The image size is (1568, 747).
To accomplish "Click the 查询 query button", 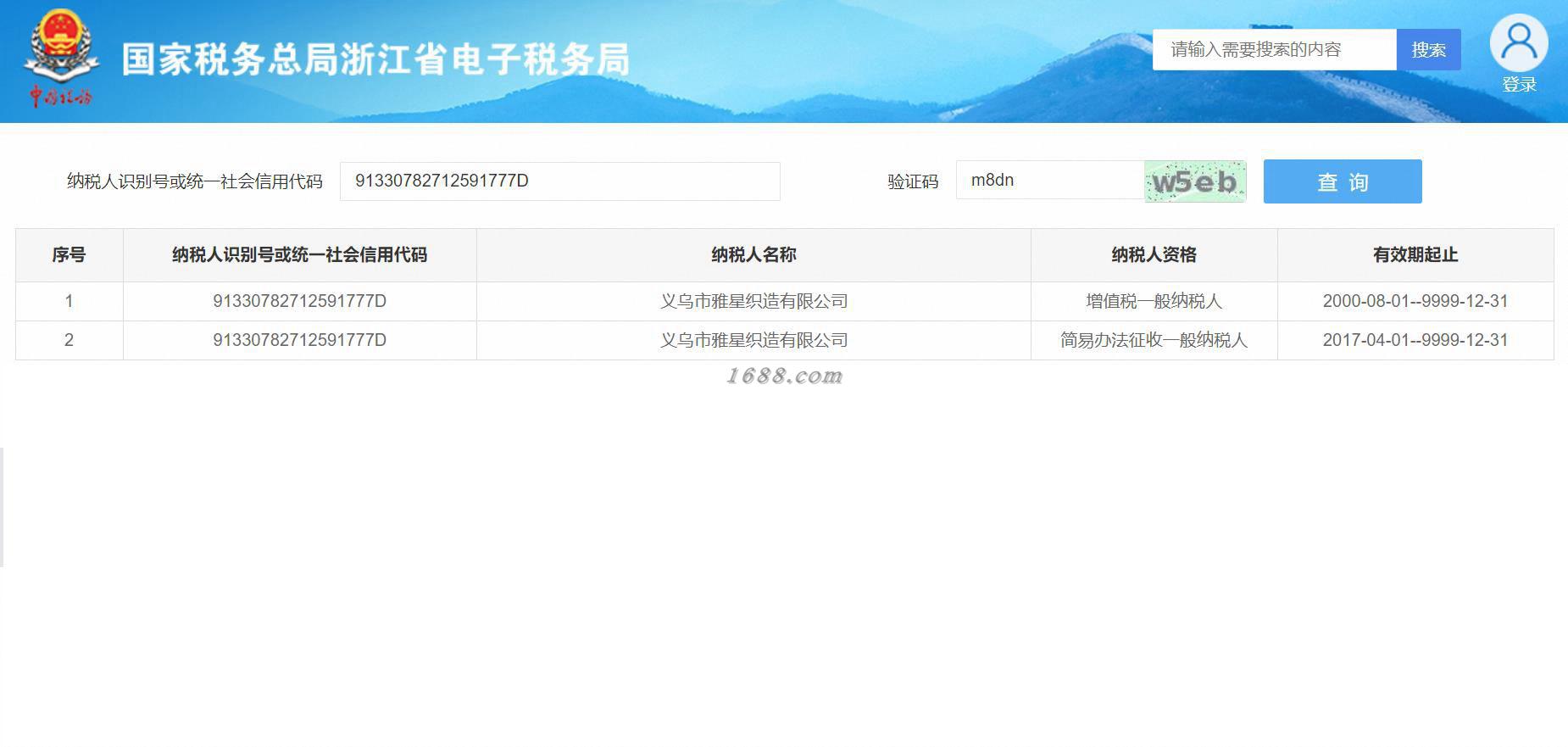I will pos(1343,181).
